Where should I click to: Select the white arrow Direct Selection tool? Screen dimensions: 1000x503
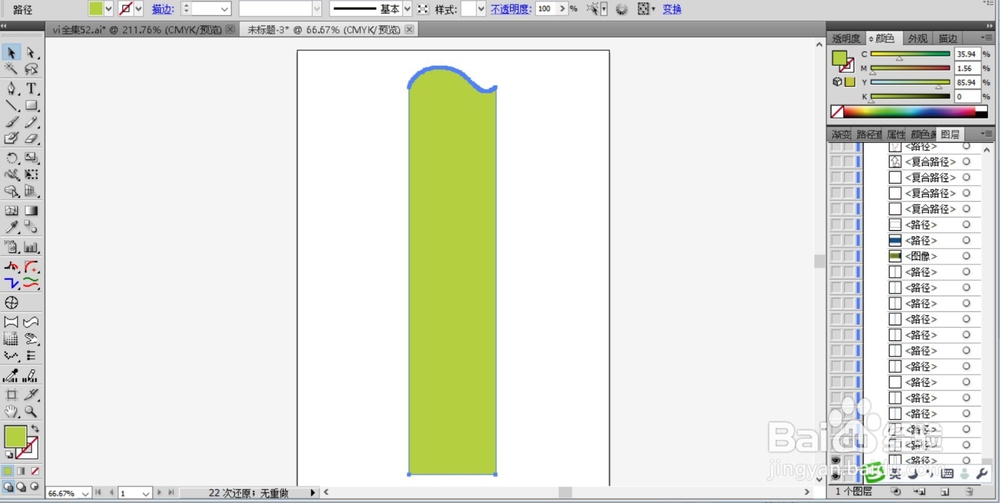click(31, 52)
